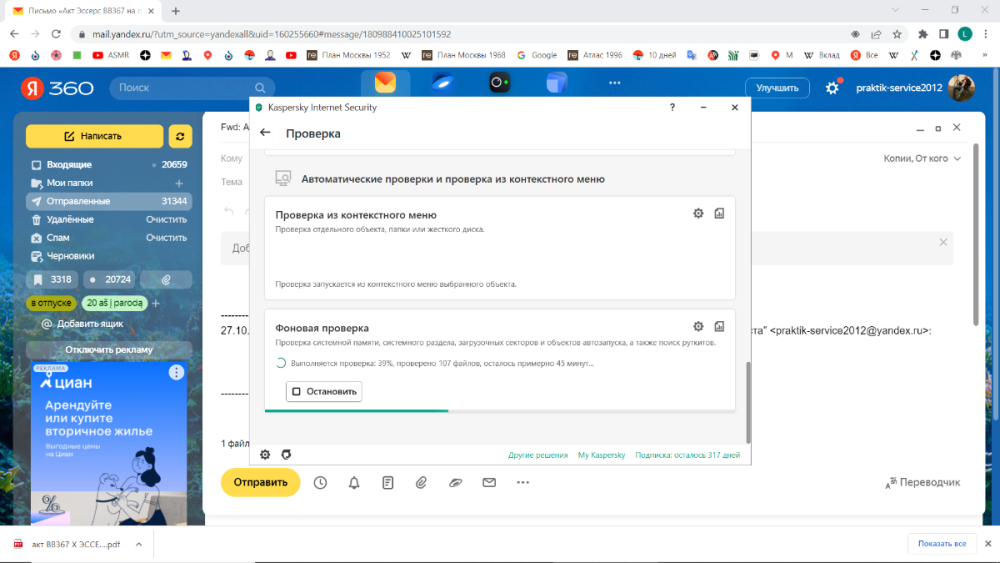This screenshot has width=1000, height=563.
Task: Go back from the Проверка screen
Action: (x=265, y=133)
